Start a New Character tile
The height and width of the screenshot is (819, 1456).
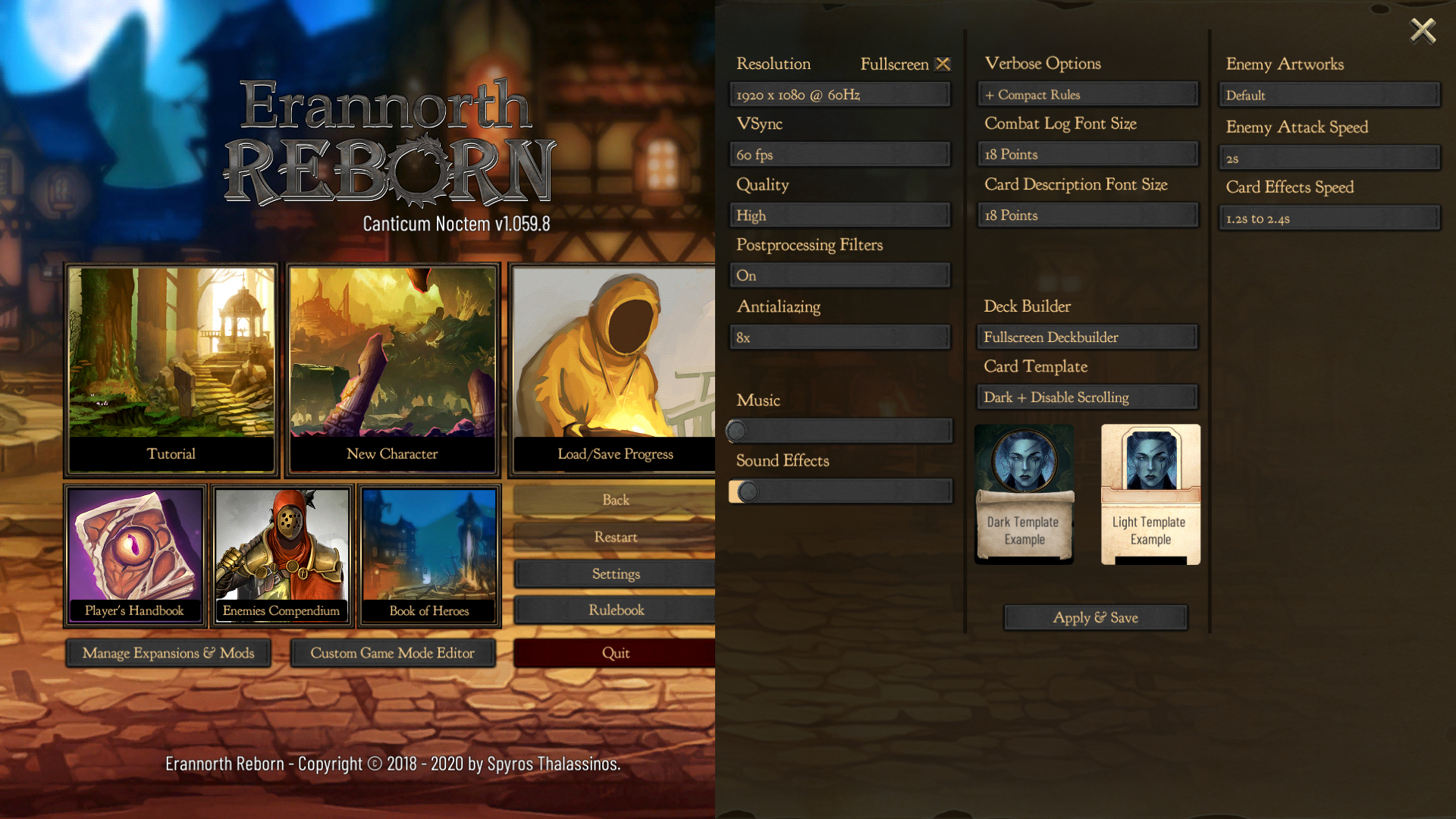point(392,369)
